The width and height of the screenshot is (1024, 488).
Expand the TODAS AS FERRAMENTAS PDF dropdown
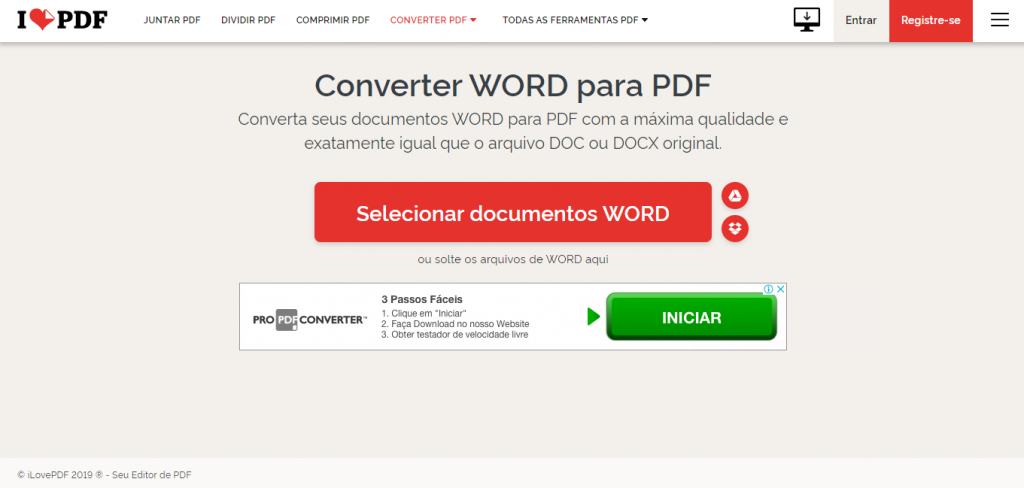point(575,20)
